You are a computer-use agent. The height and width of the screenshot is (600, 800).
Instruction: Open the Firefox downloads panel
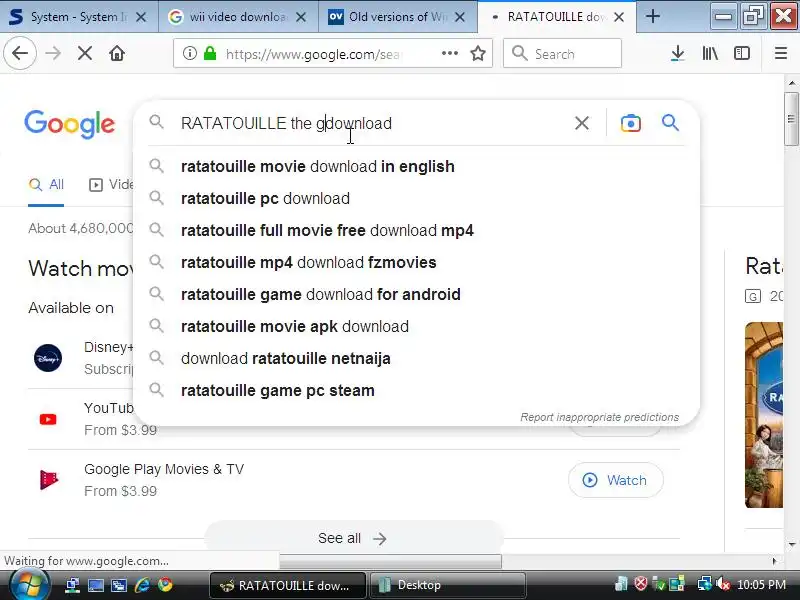pyautogui.click(x=677, y=53)
